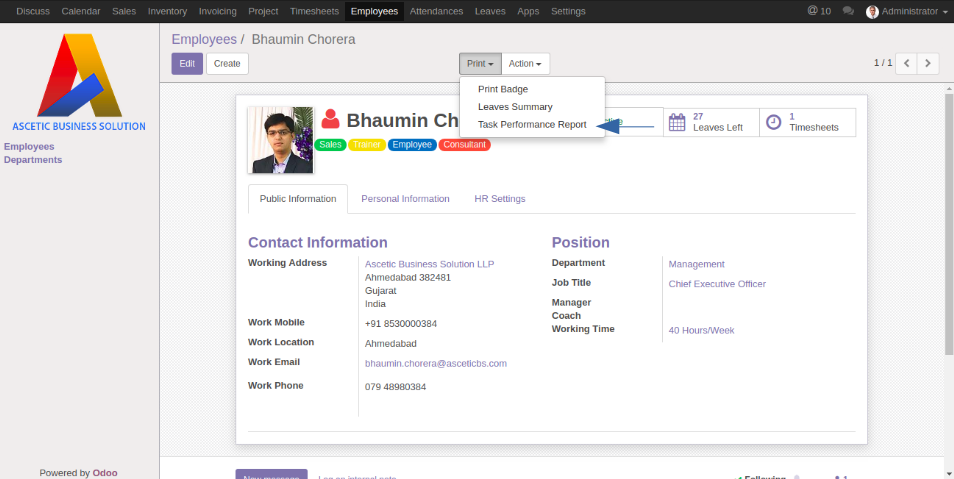Open Departments in the sidebar
This screenshot has width=954, height=479.
(33, 160)
